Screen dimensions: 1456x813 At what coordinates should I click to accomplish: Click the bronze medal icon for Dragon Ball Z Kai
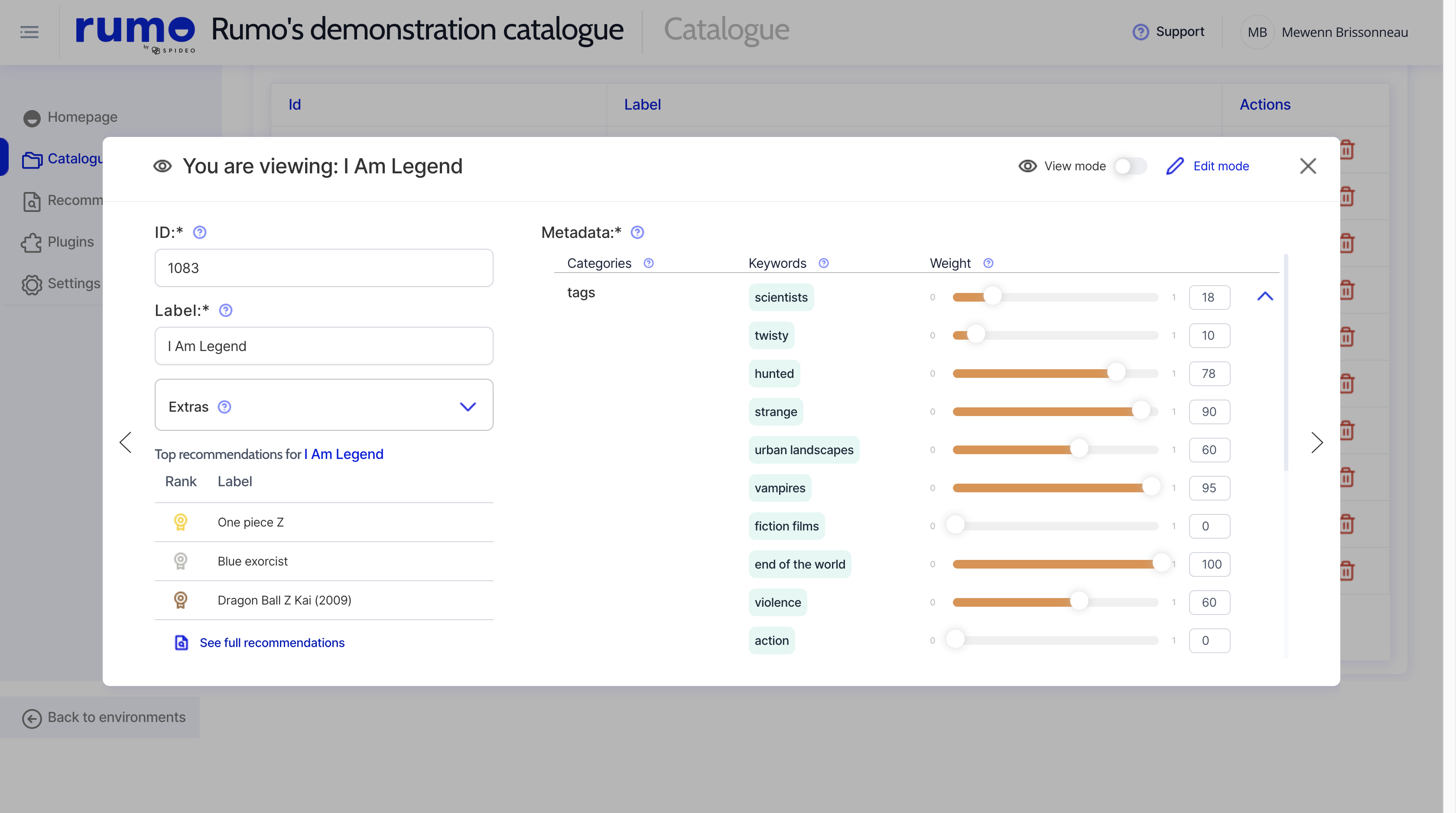click(x=180, y=600)
